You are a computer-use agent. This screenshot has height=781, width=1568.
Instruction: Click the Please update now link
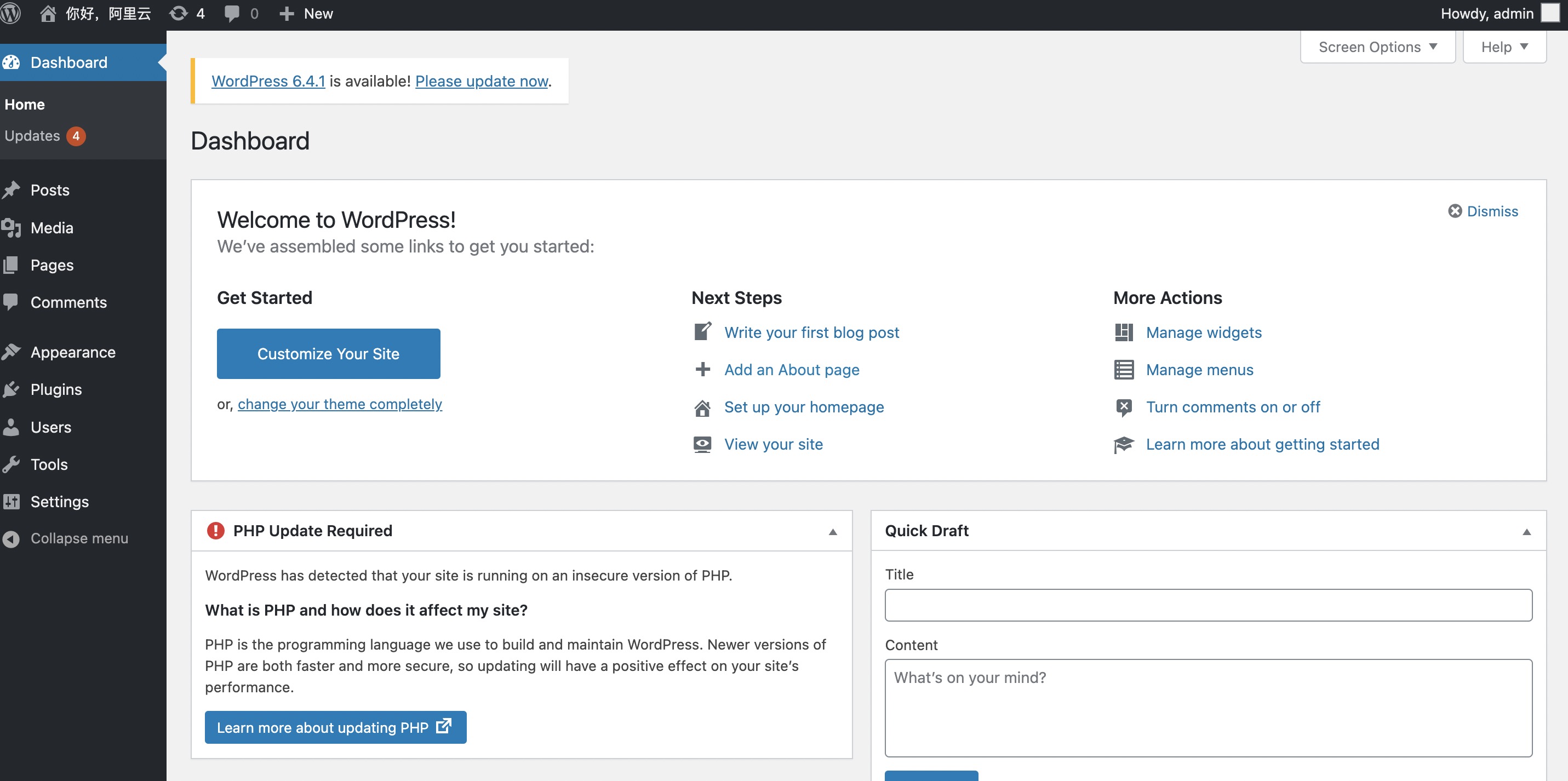tap(482, 81)
